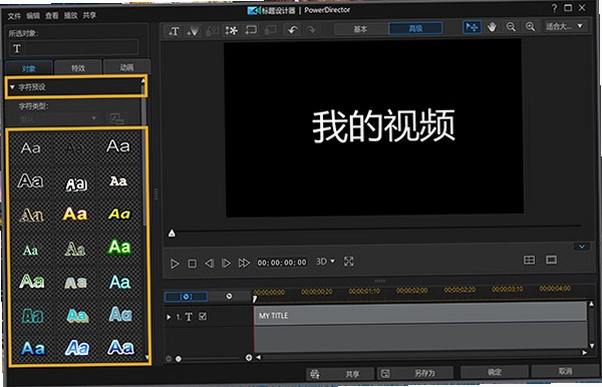This screenshot has height=387, width=602.
Task: Click the timeline zoom out minus icon
Action: (168, 359)
